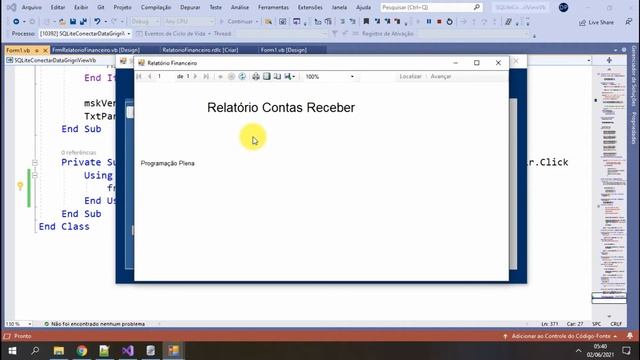640x360 pixels.
Task: Switch to Form1.vb [Design] tab
Action: [x=283, y=50]
